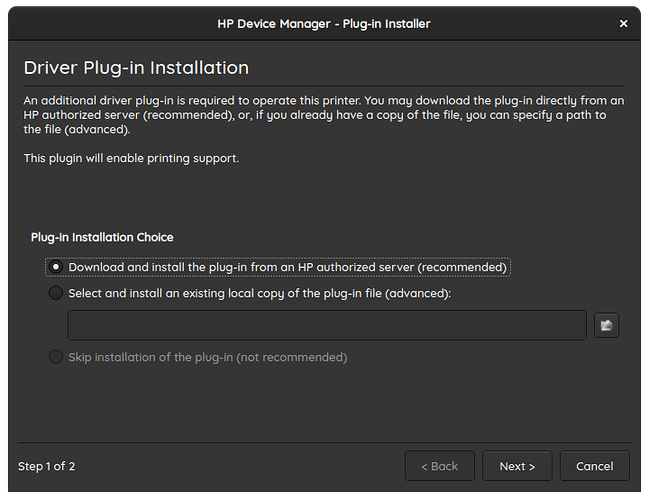Go back with the < Back button
The image size is (648, 500).
coord(439,466)
